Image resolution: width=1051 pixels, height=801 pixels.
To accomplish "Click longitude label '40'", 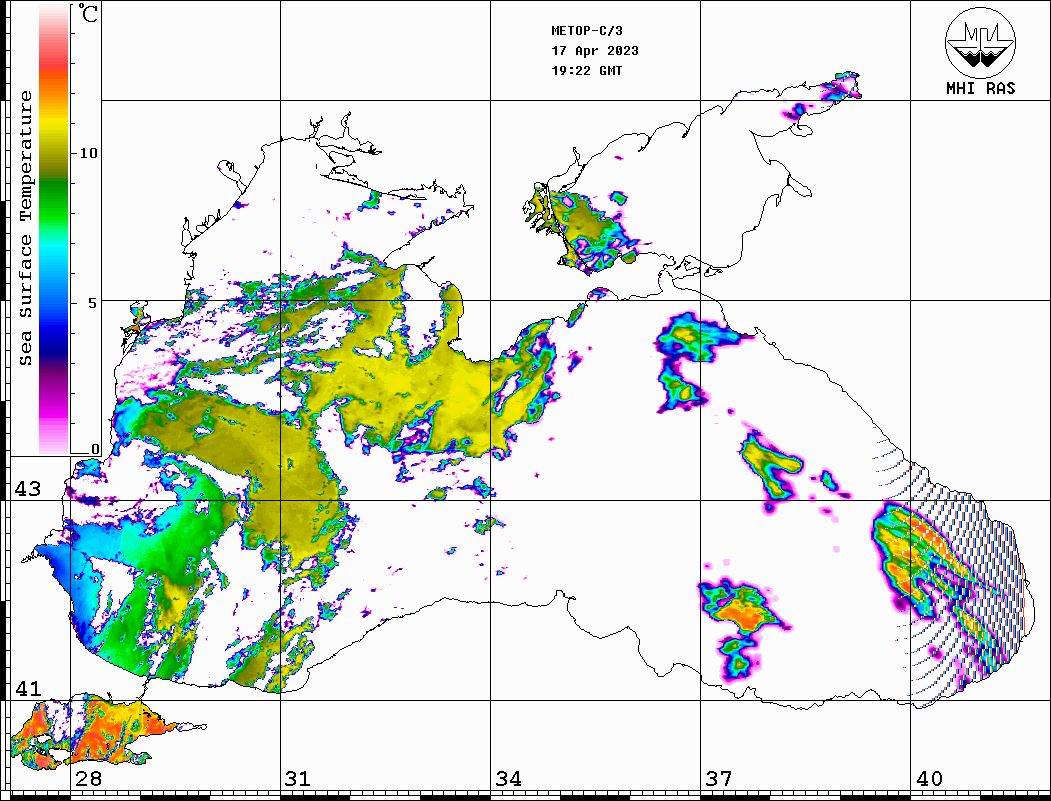I will 929,778.
